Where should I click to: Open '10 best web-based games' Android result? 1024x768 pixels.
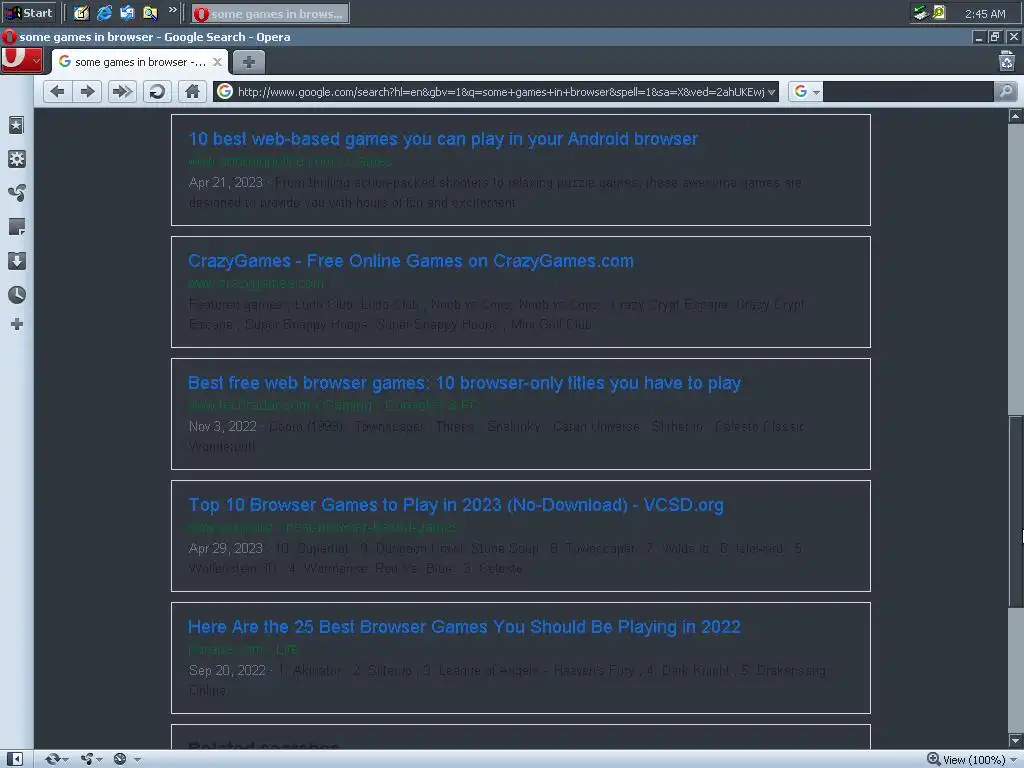(x=443, y=139)
